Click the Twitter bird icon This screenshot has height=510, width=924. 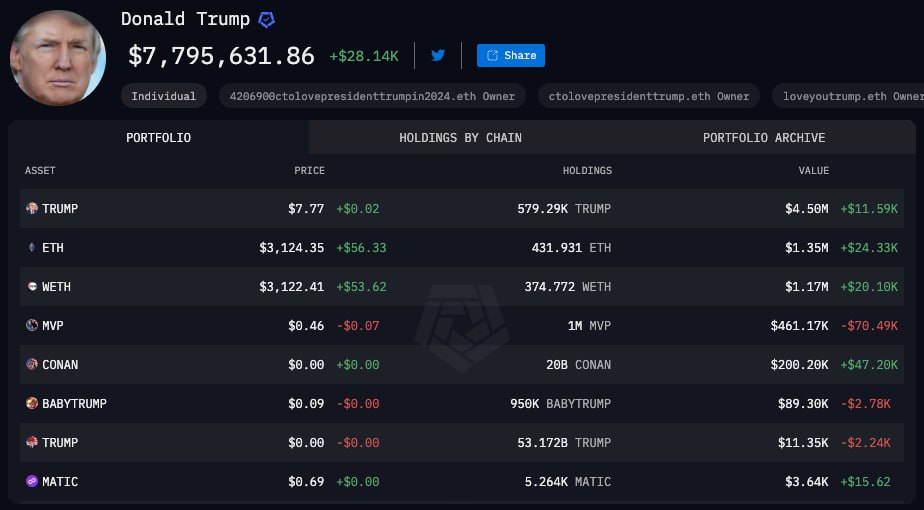pos(438,55)
